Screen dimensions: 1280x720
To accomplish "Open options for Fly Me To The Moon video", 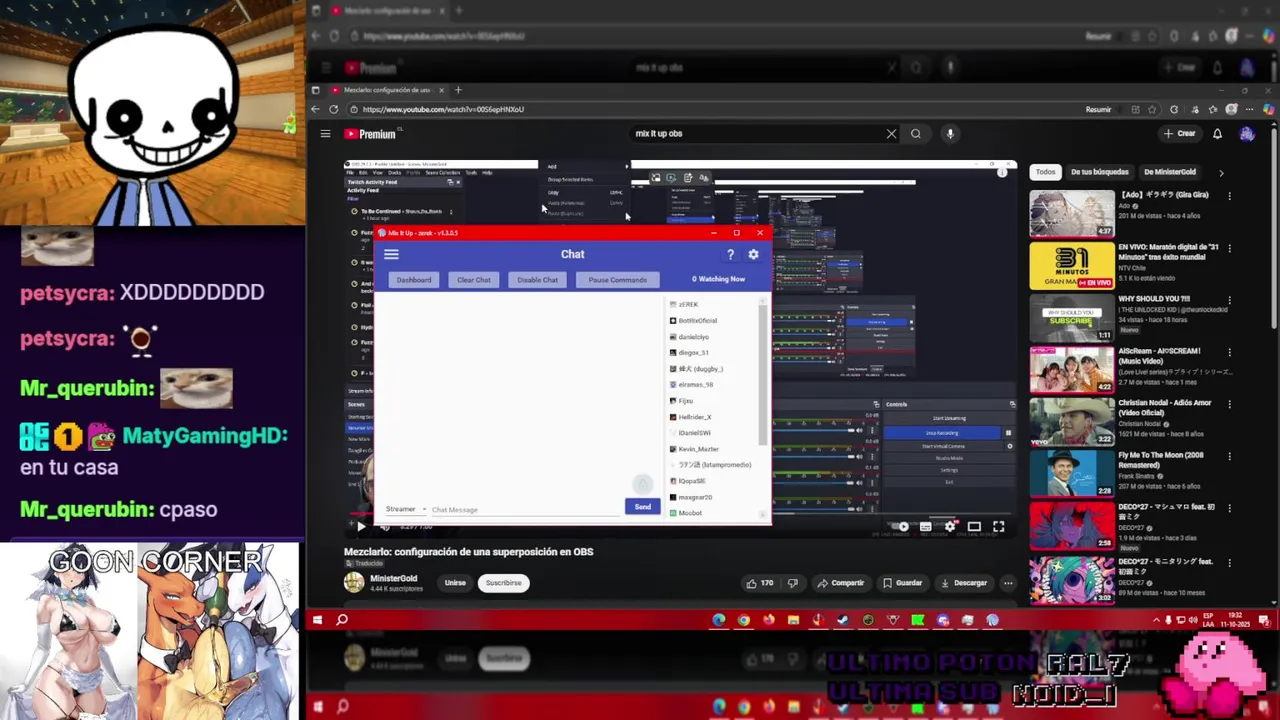I will (1229, 456).
